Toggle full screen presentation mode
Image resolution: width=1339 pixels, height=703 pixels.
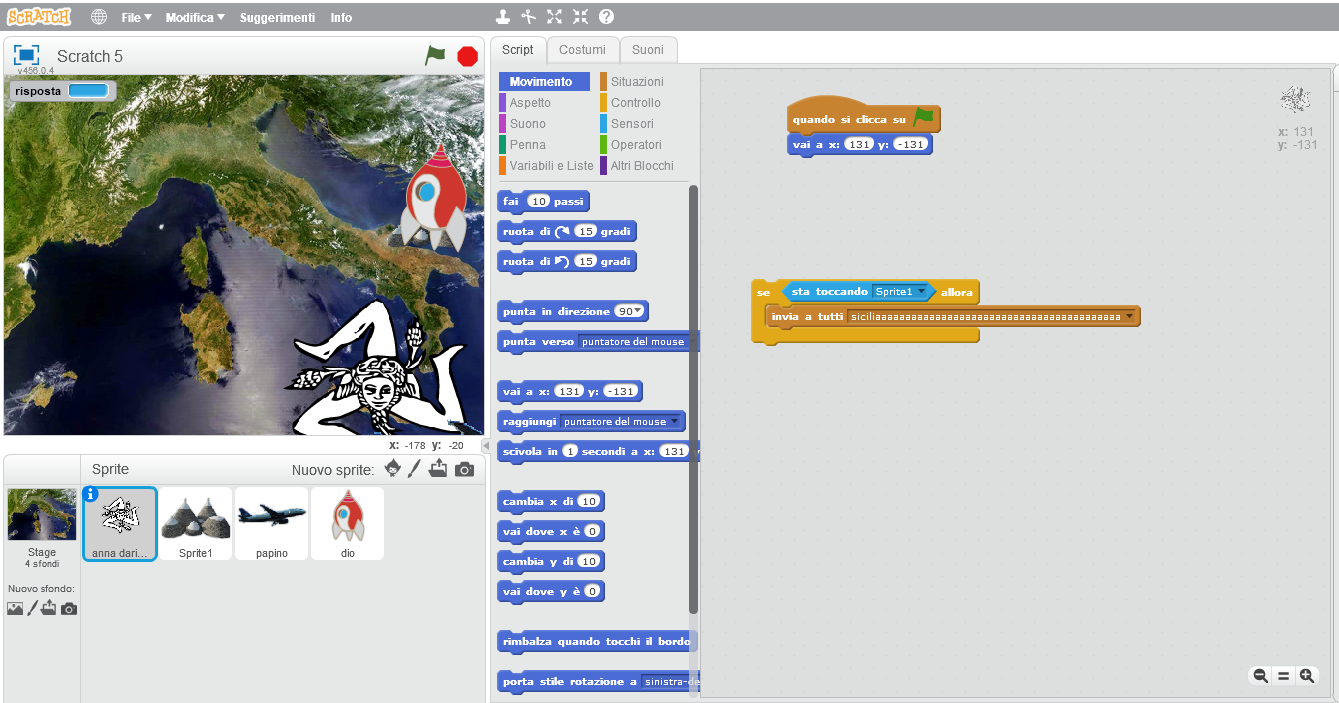[26, 56]
